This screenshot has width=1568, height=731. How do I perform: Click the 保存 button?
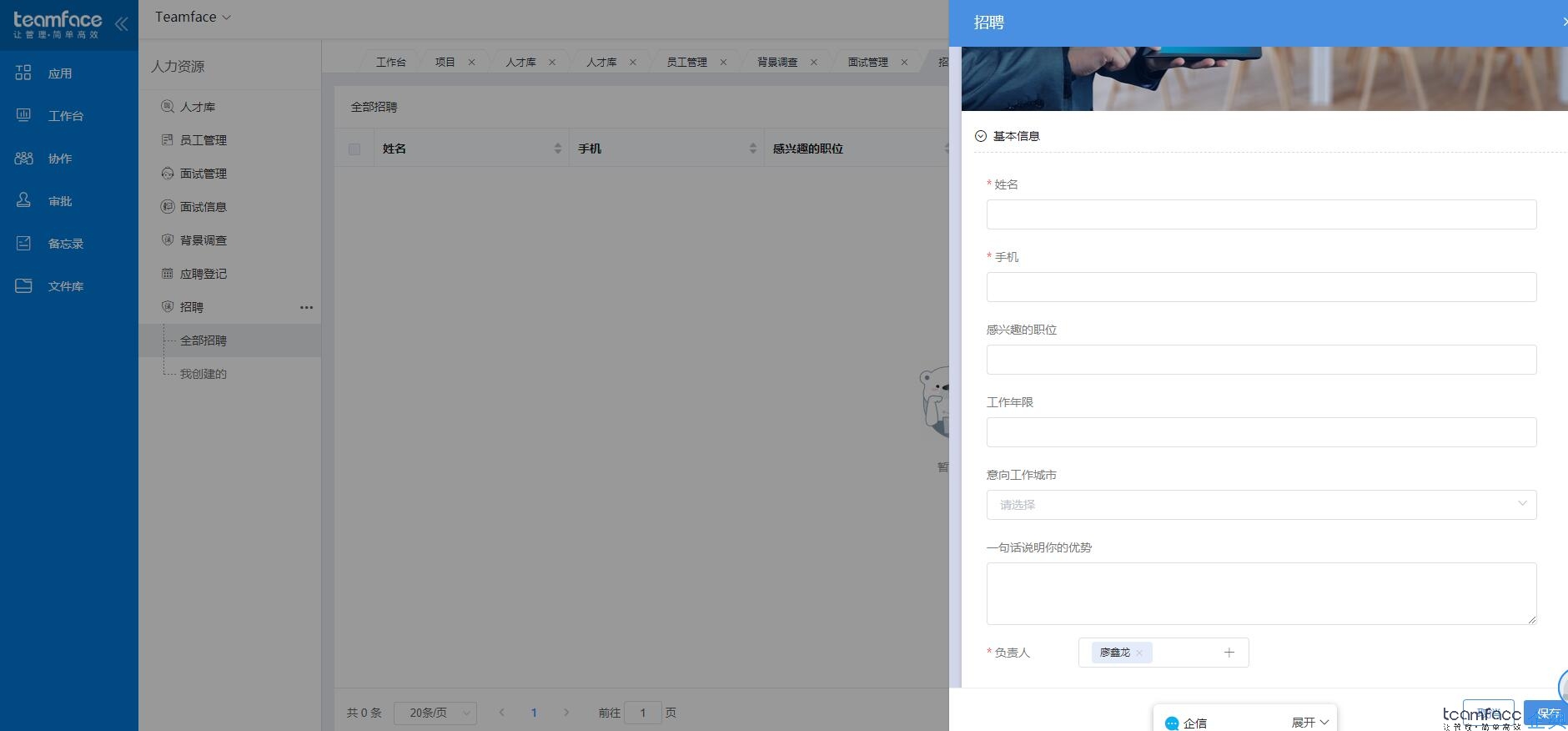point(1545,713)
